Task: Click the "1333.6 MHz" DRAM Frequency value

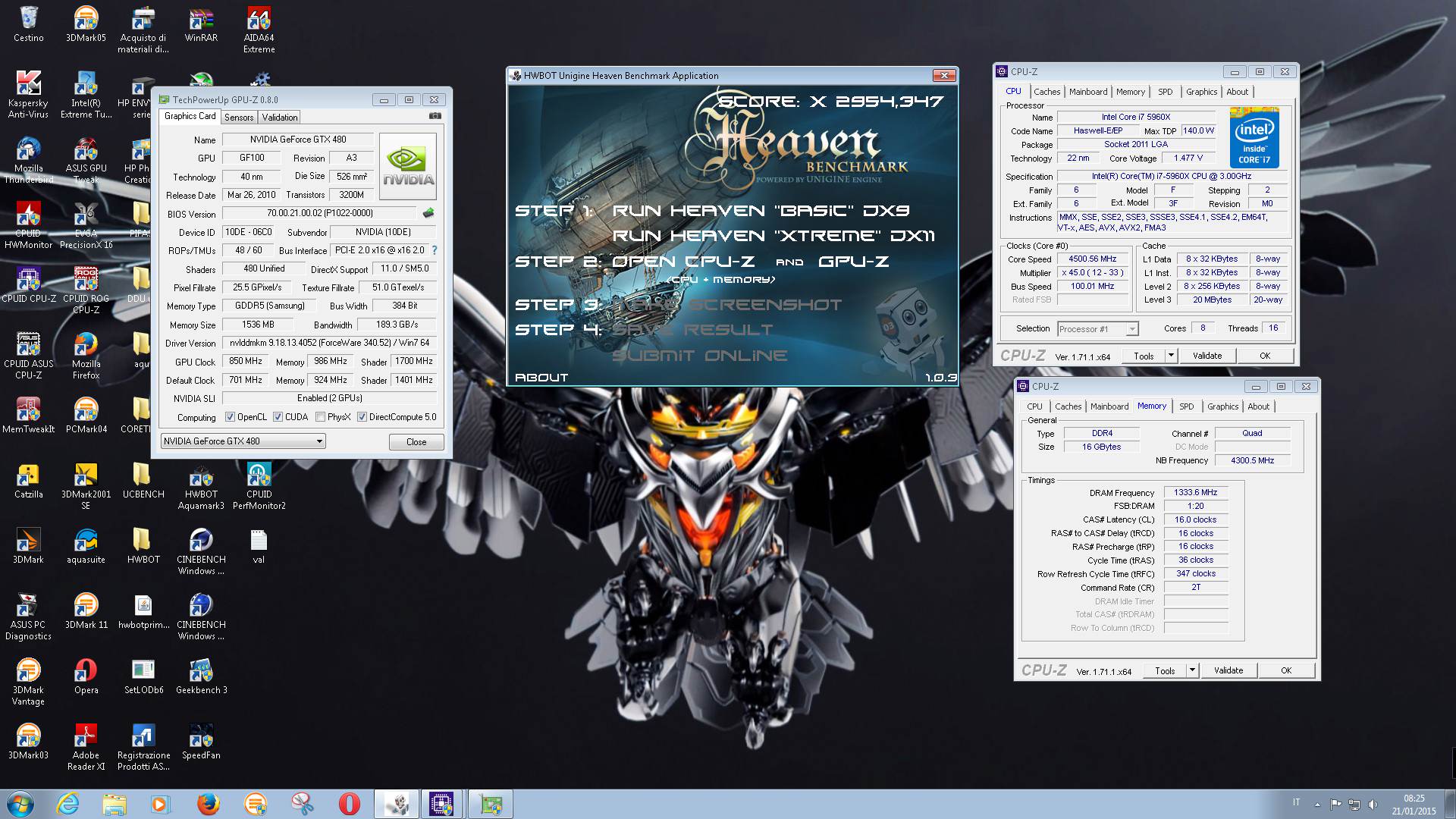Action: pyautogui.click(x=1195, y=492)
